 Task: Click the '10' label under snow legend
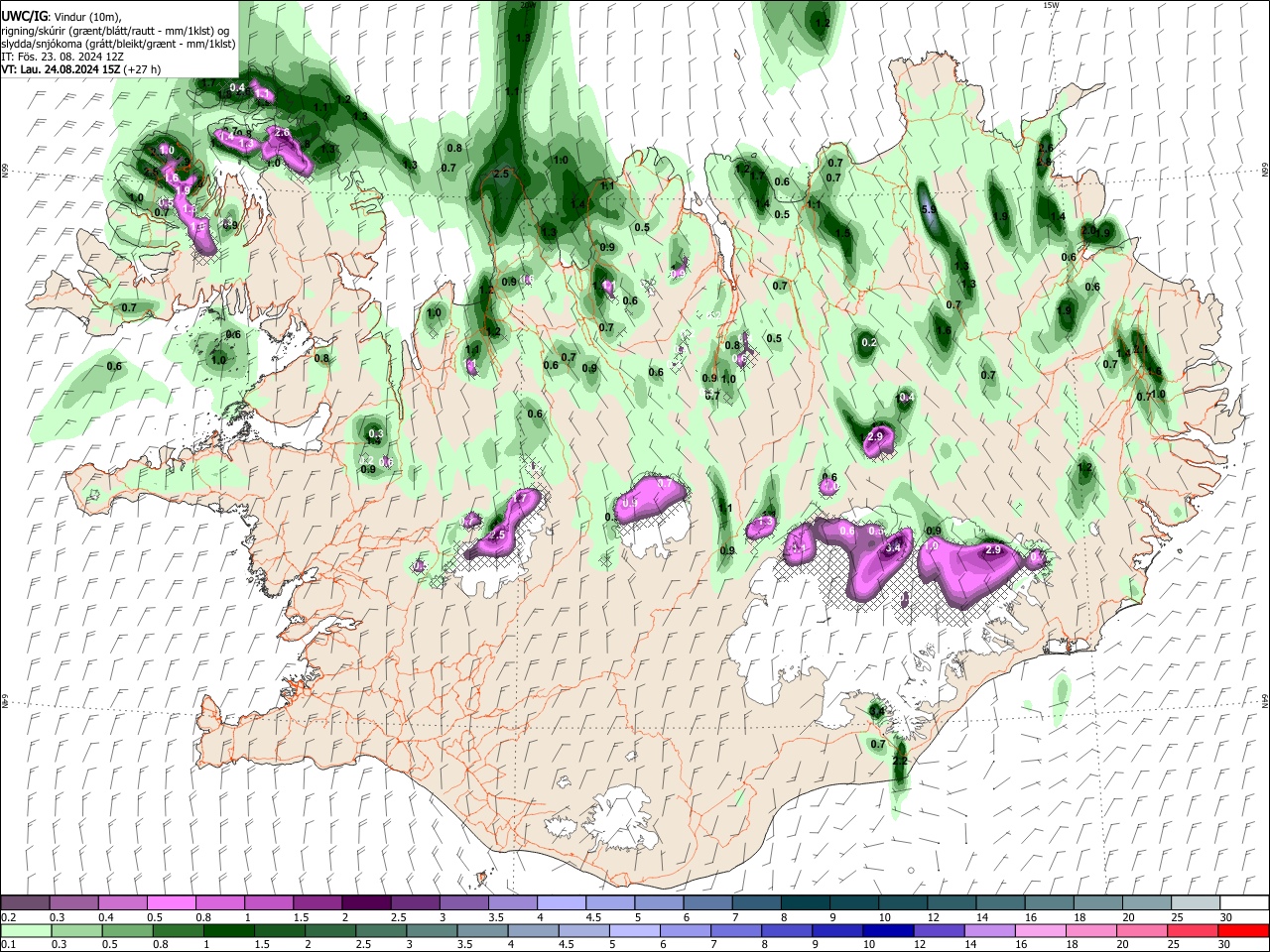[x=884, y=917]
